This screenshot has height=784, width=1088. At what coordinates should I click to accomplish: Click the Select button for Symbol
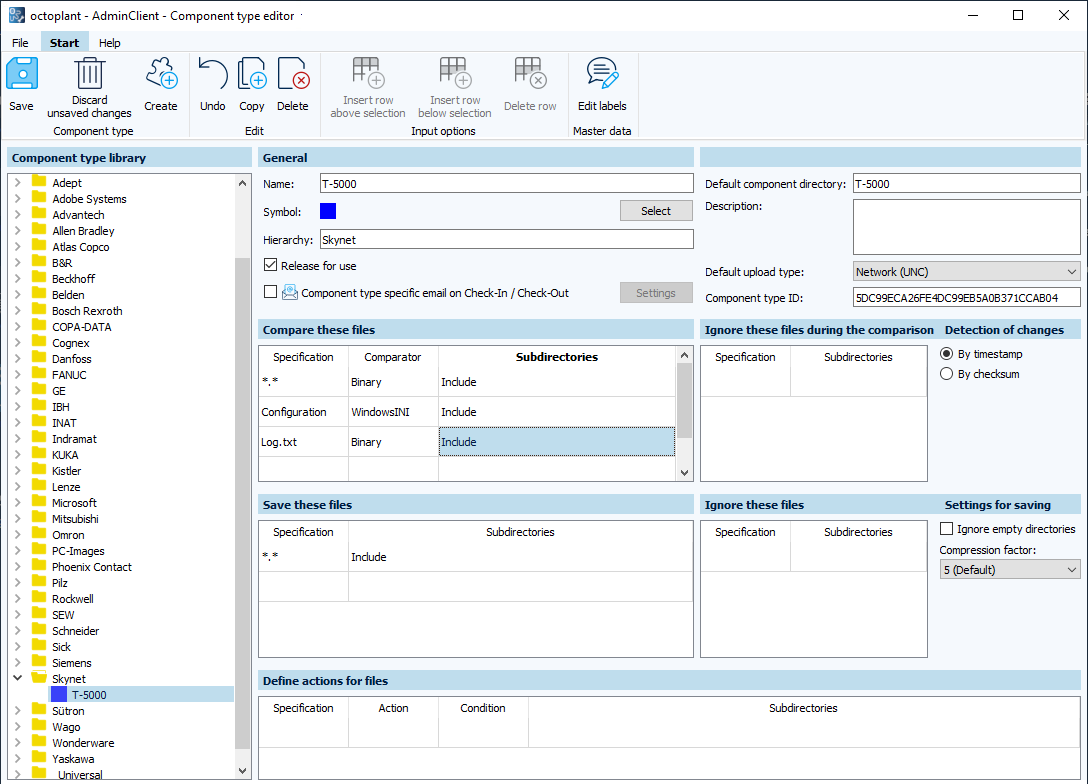click(x=656, y=211)
